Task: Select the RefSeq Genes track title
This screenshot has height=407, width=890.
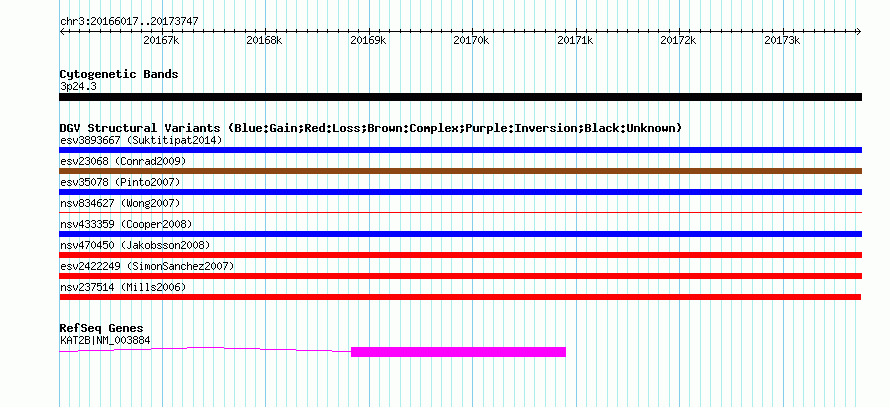Action: tap(101, 329)
